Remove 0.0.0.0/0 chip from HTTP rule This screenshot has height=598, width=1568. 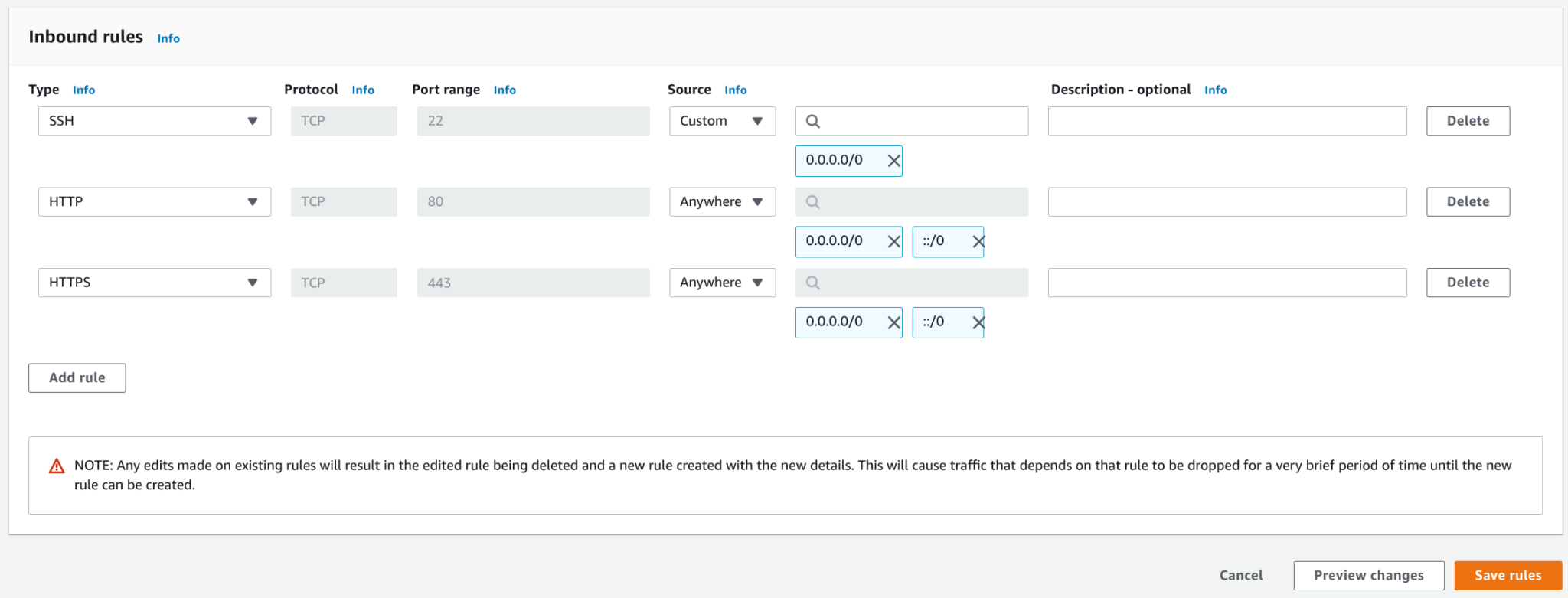click(893, 242)
